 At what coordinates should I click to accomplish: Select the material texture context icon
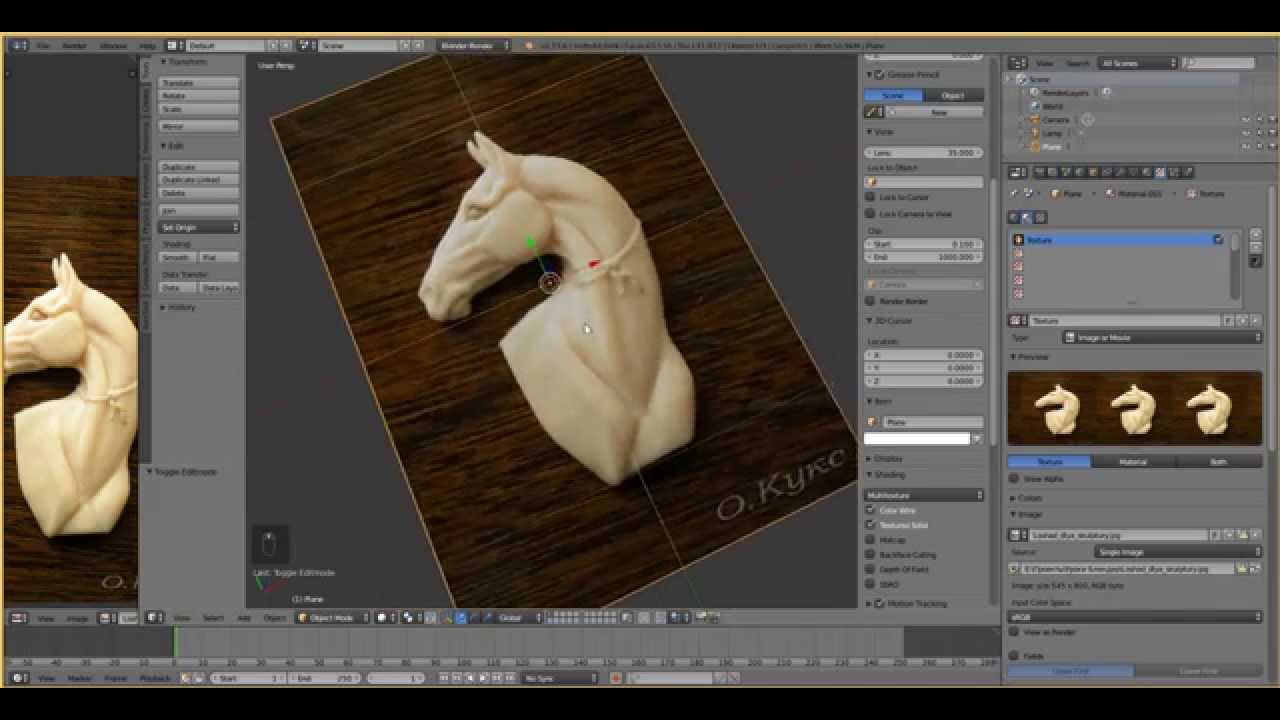coord(1027,217)
